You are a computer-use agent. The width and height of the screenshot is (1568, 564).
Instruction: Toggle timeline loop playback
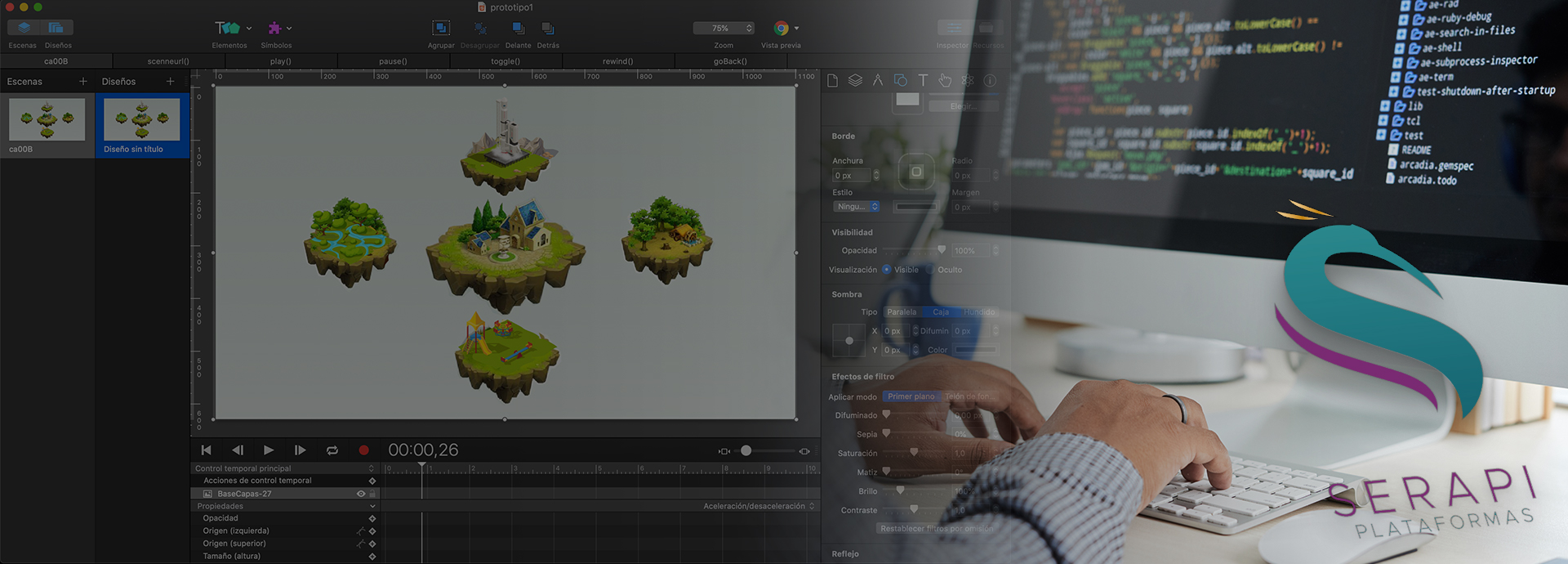click(332, 450)
